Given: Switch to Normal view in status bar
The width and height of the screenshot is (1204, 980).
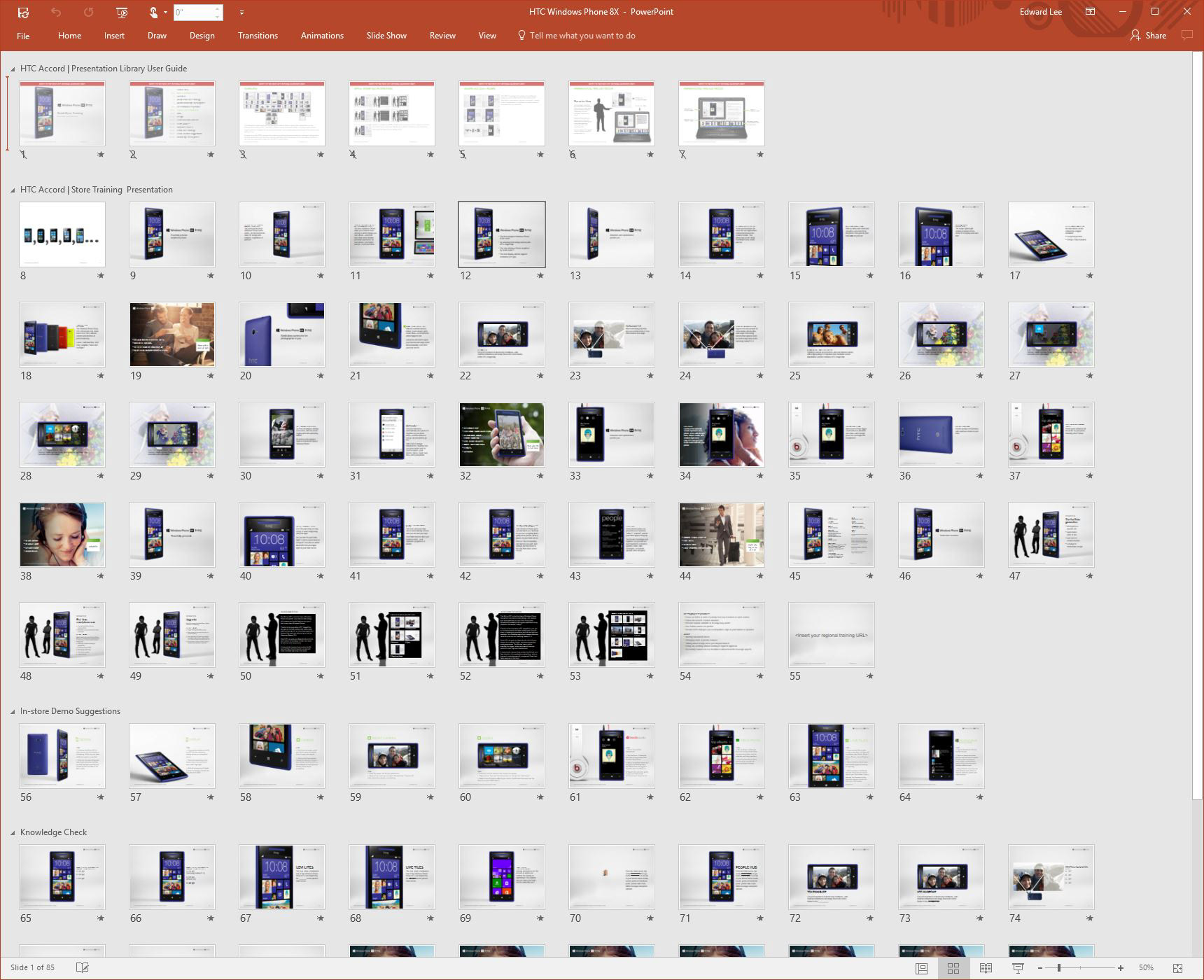Looking at the screenshot, I should (921, 968).
